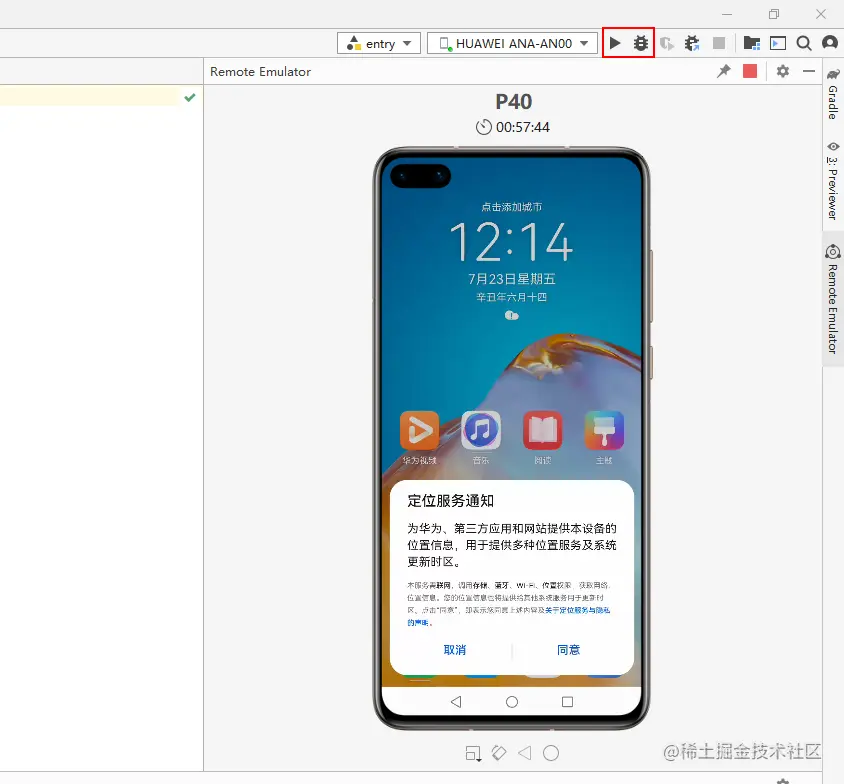Tap 同意 to agree location service
Screen dimensions: 844x784
pos(568,650)
